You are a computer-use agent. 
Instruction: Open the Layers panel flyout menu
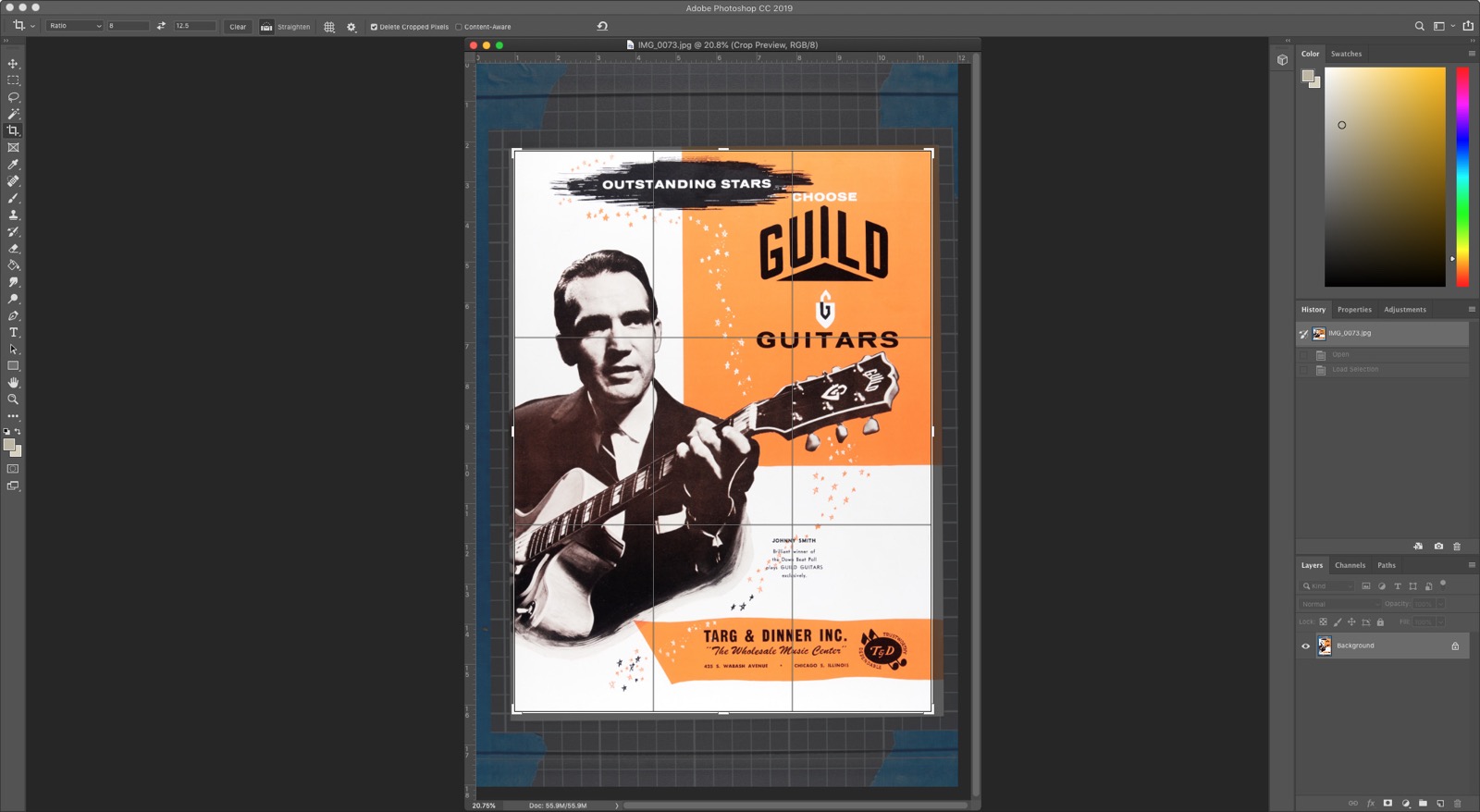tap(1472, 565)
